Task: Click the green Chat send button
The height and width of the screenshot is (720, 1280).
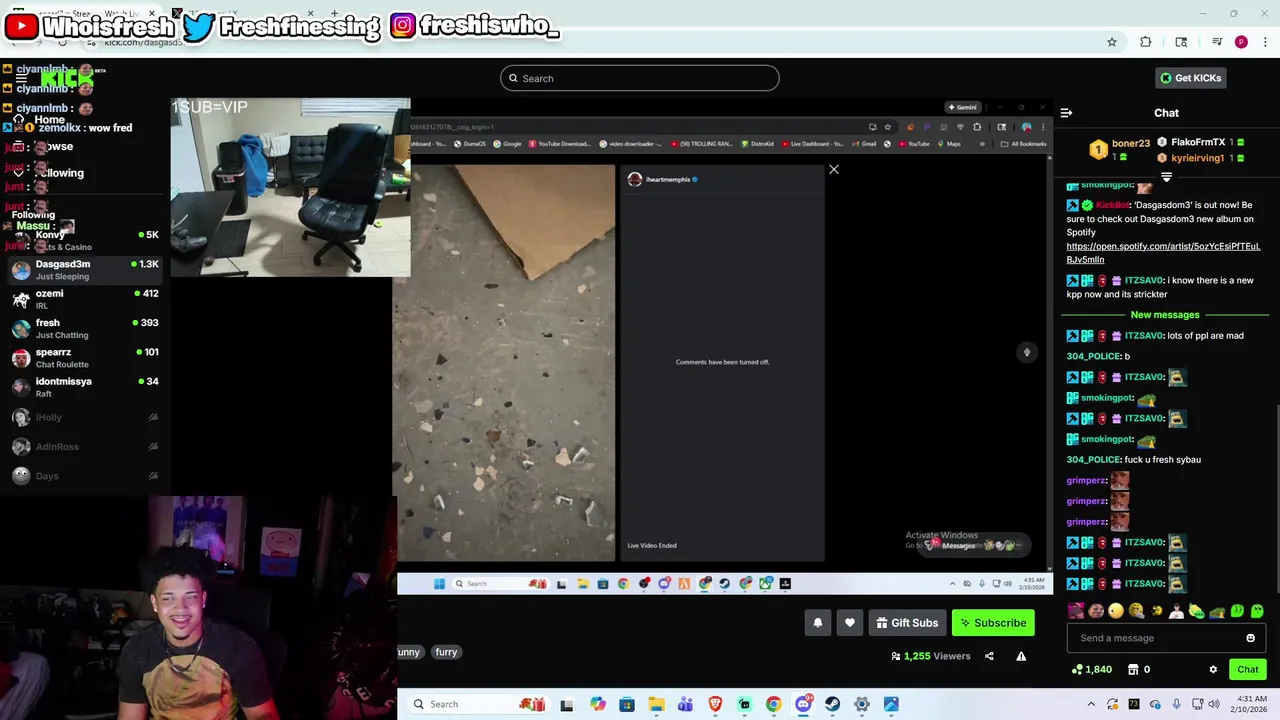Action: pos(1248,670)
